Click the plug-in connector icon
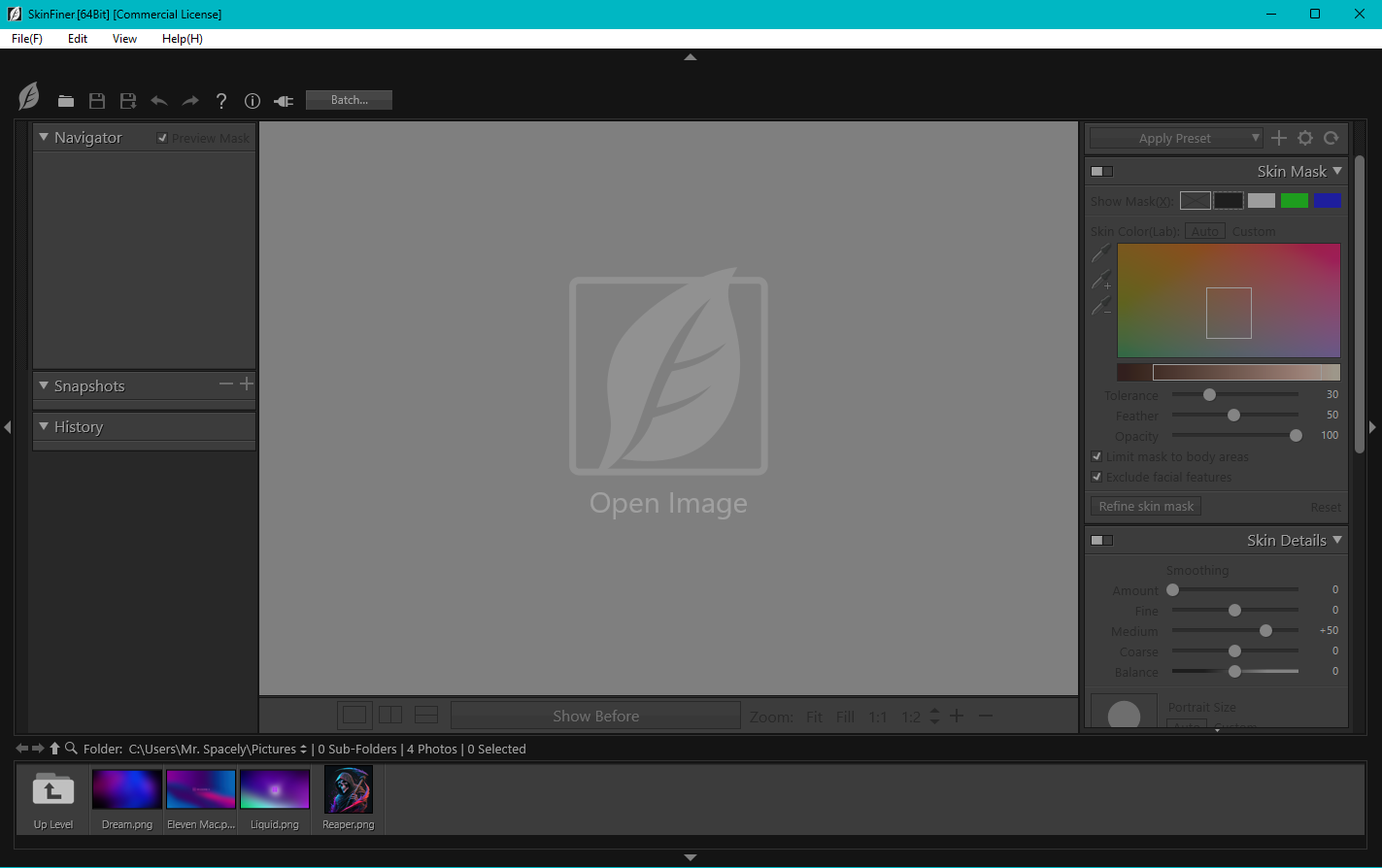This screenshot has width=1382, height=868. click(x=284, y=101)
